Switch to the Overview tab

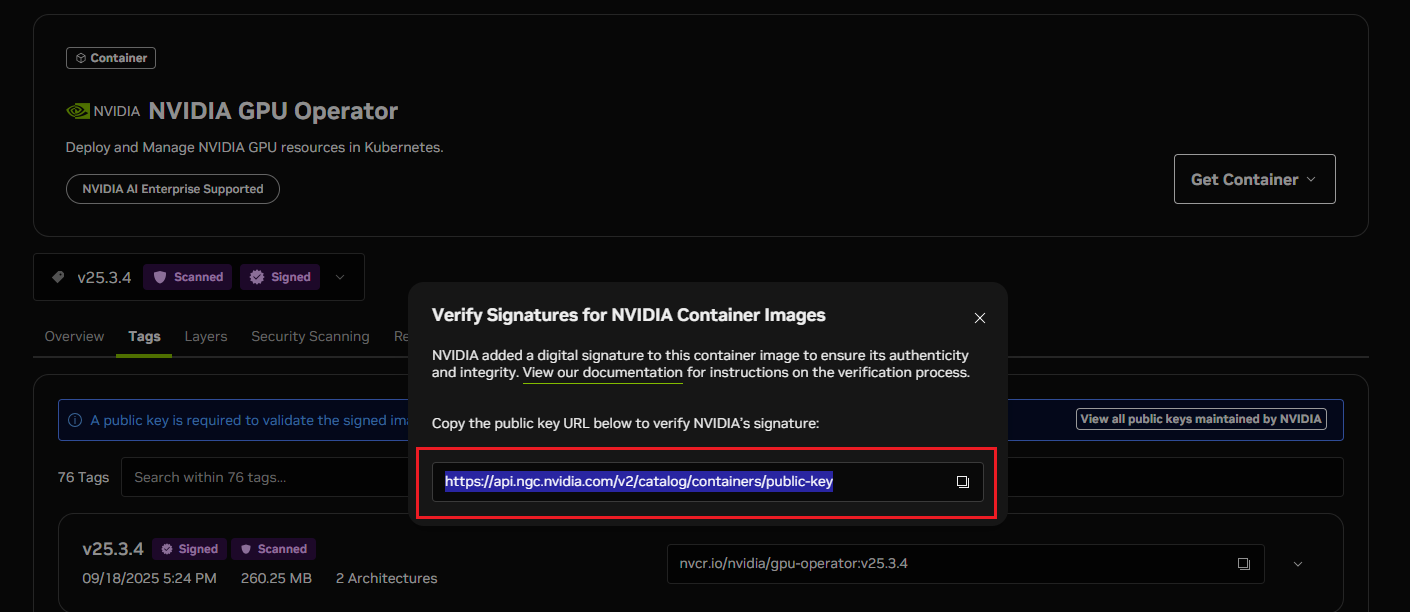[x=74, y=336]
